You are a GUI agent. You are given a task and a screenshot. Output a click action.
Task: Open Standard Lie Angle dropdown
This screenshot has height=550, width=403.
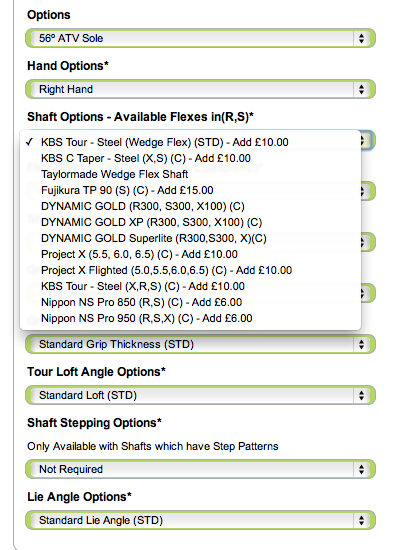pyautogui.click(x=200, y=520)
